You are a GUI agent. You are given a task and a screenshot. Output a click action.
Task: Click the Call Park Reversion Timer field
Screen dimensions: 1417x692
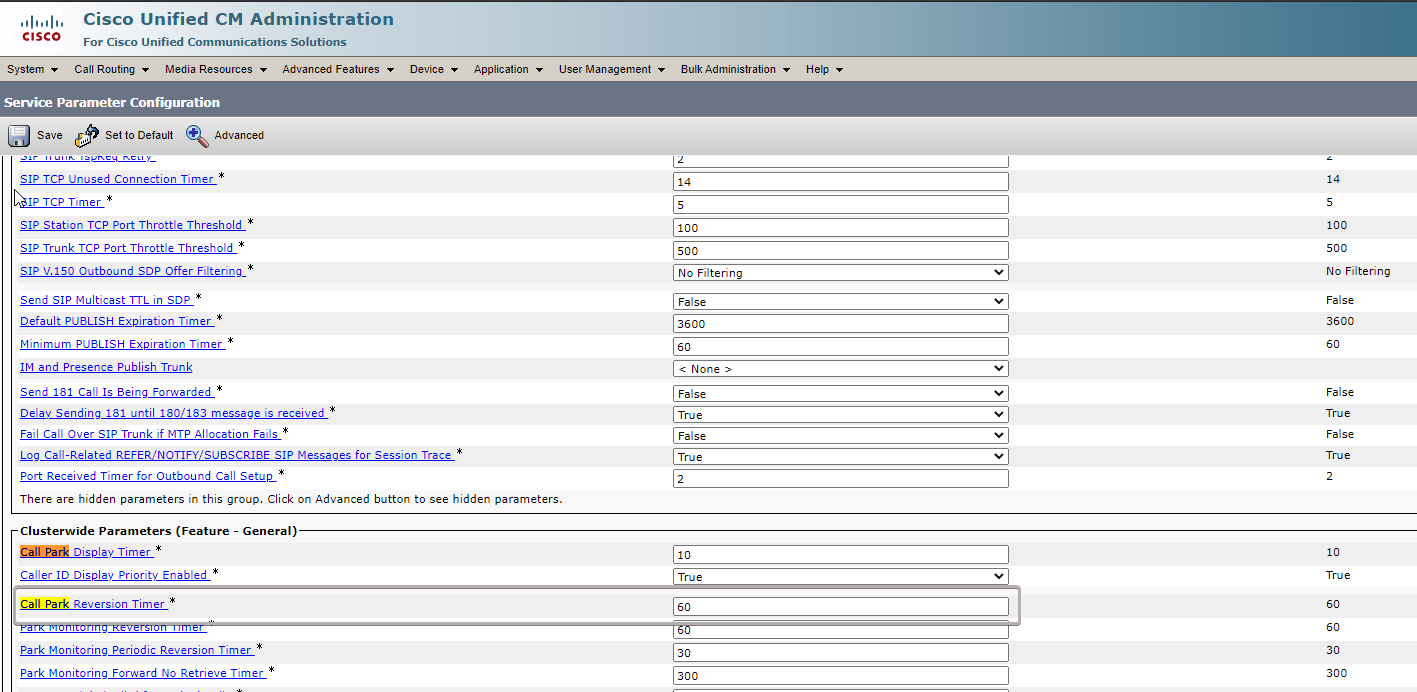pos(840,607)
